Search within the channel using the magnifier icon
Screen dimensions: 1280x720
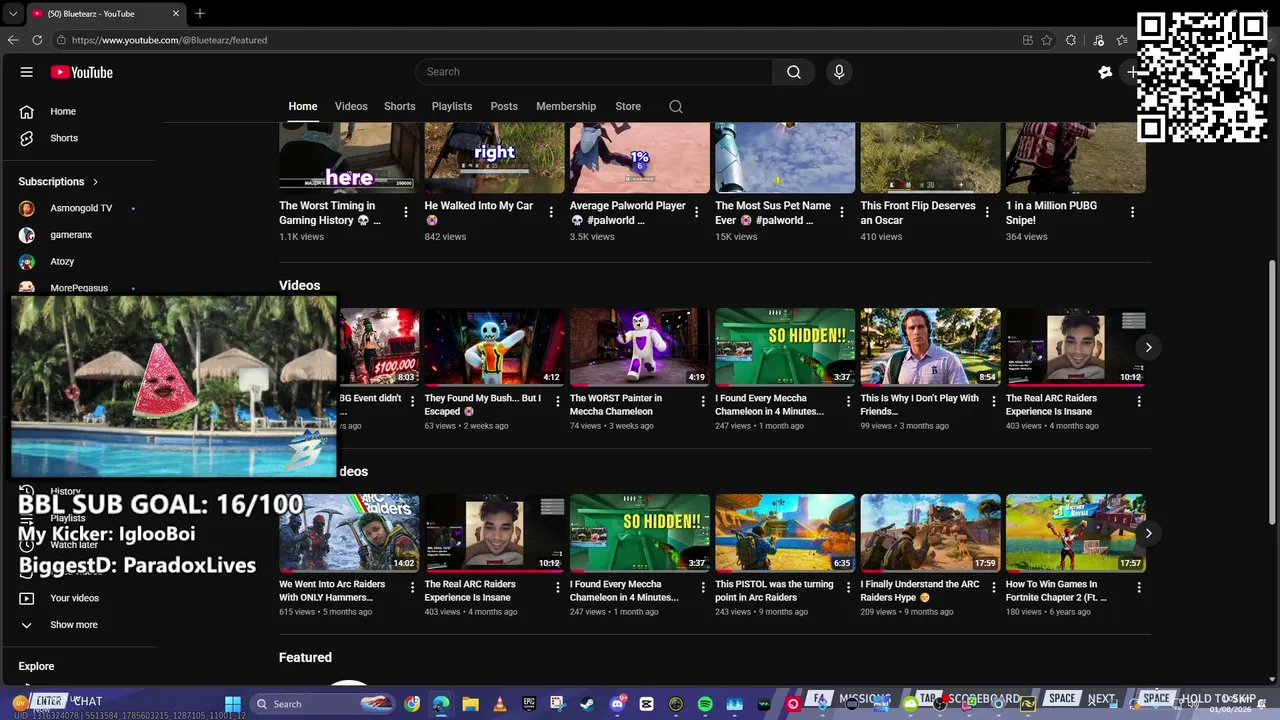tap(676, 106)
